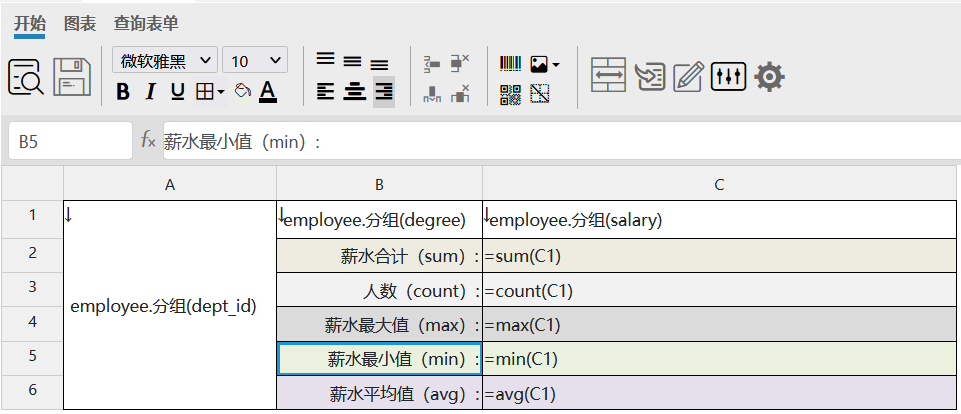Select cell 薪水合计（sum）
The image size is (961, 414).
coord(379,256)
